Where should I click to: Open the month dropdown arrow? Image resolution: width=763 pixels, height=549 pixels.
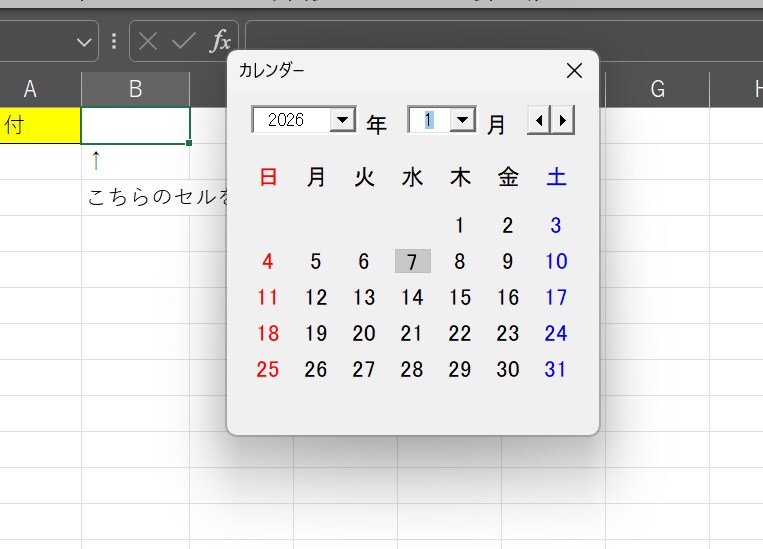pos(462,119)
